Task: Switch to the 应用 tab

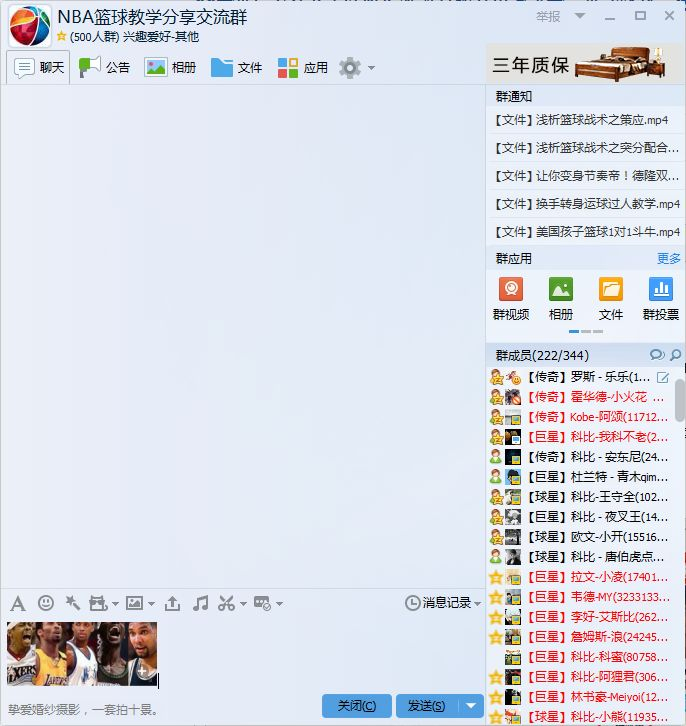Action: tap(302, 68)
